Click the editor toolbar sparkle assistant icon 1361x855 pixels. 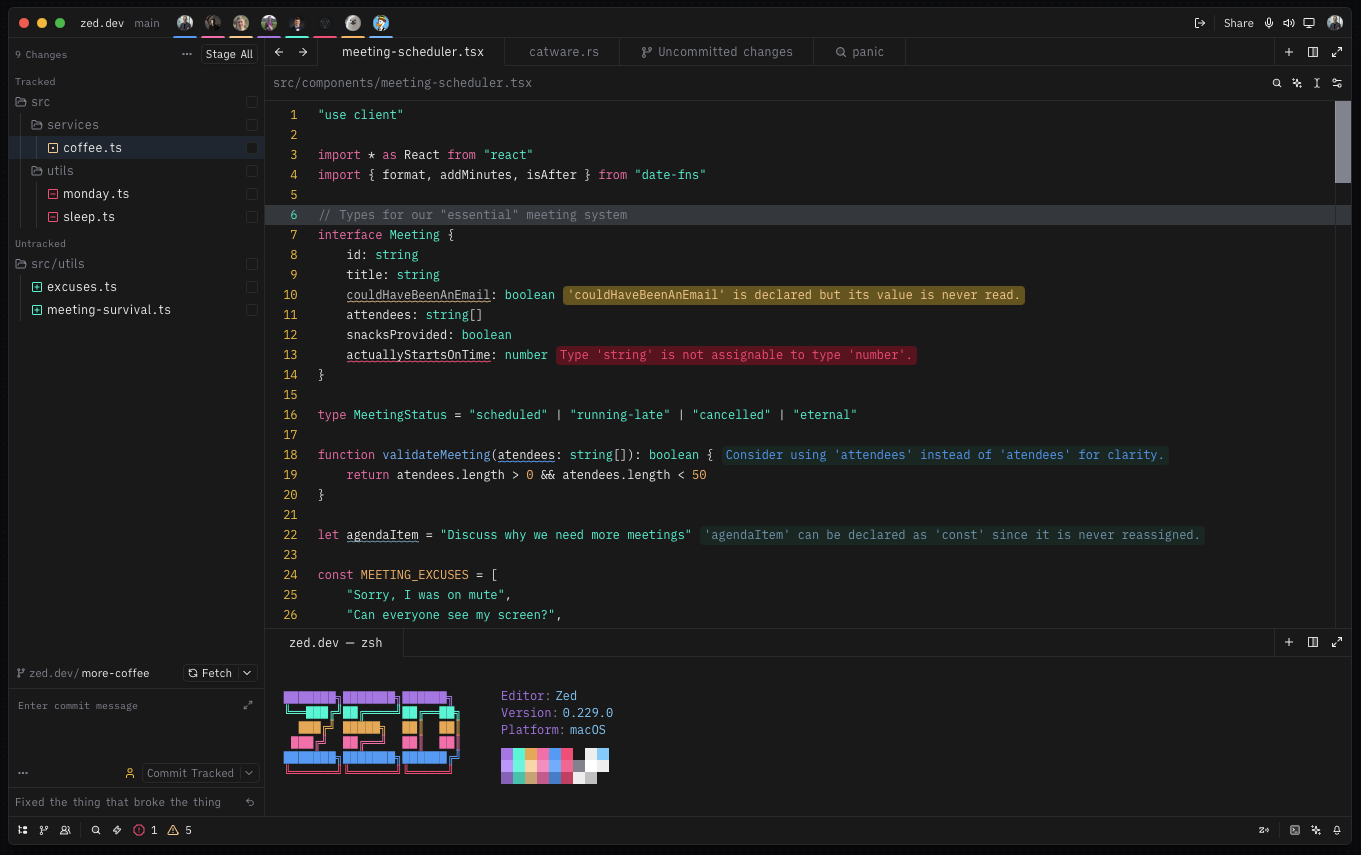(x=1297, y=84)
